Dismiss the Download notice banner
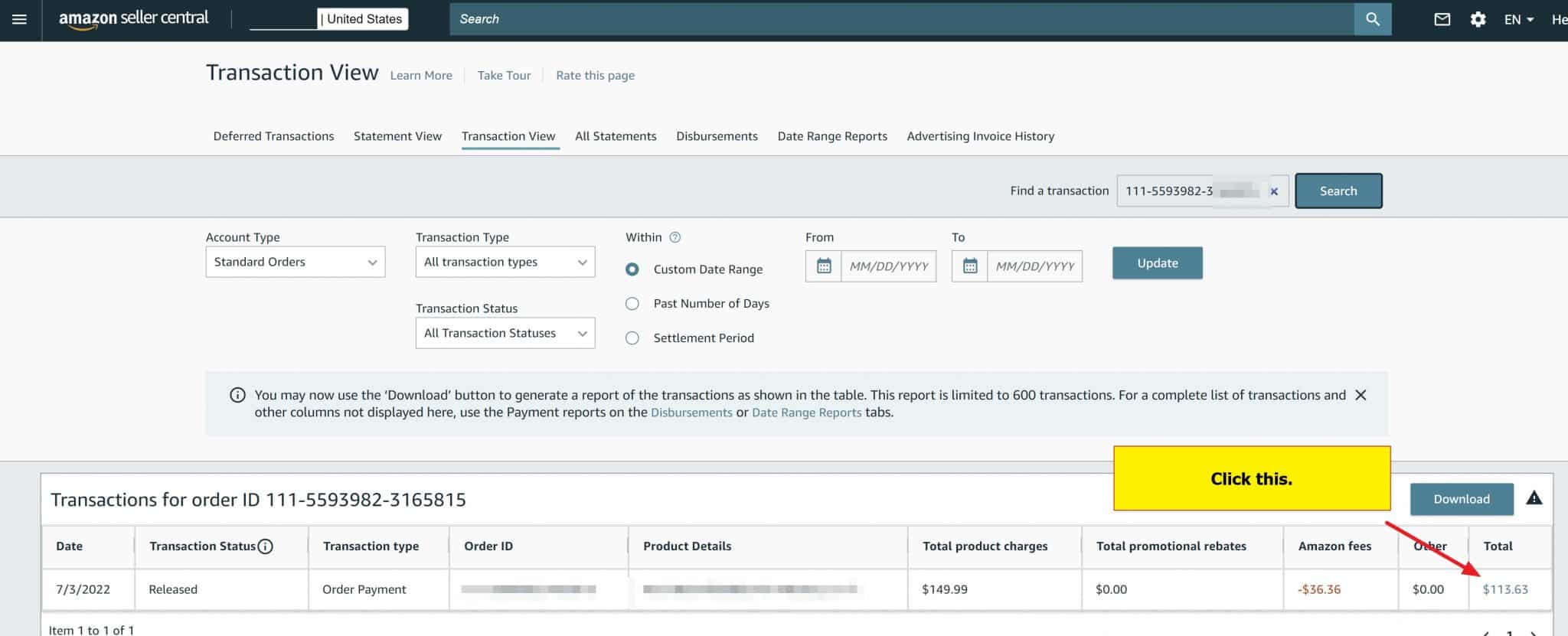Screen dimensions: 1568x636 click(x=1361, y=395)
